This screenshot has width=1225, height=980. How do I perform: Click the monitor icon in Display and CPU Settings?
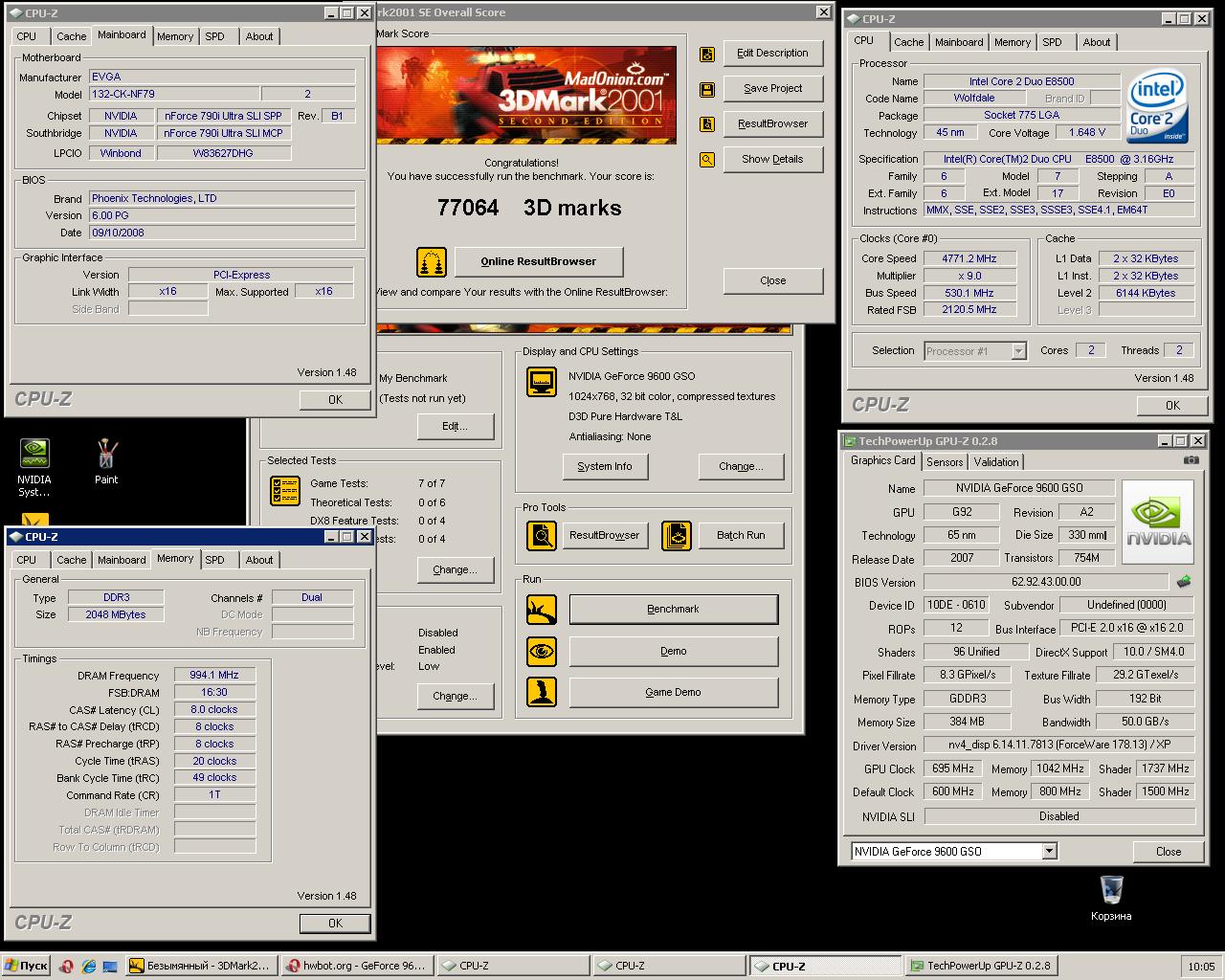point(542,382)
